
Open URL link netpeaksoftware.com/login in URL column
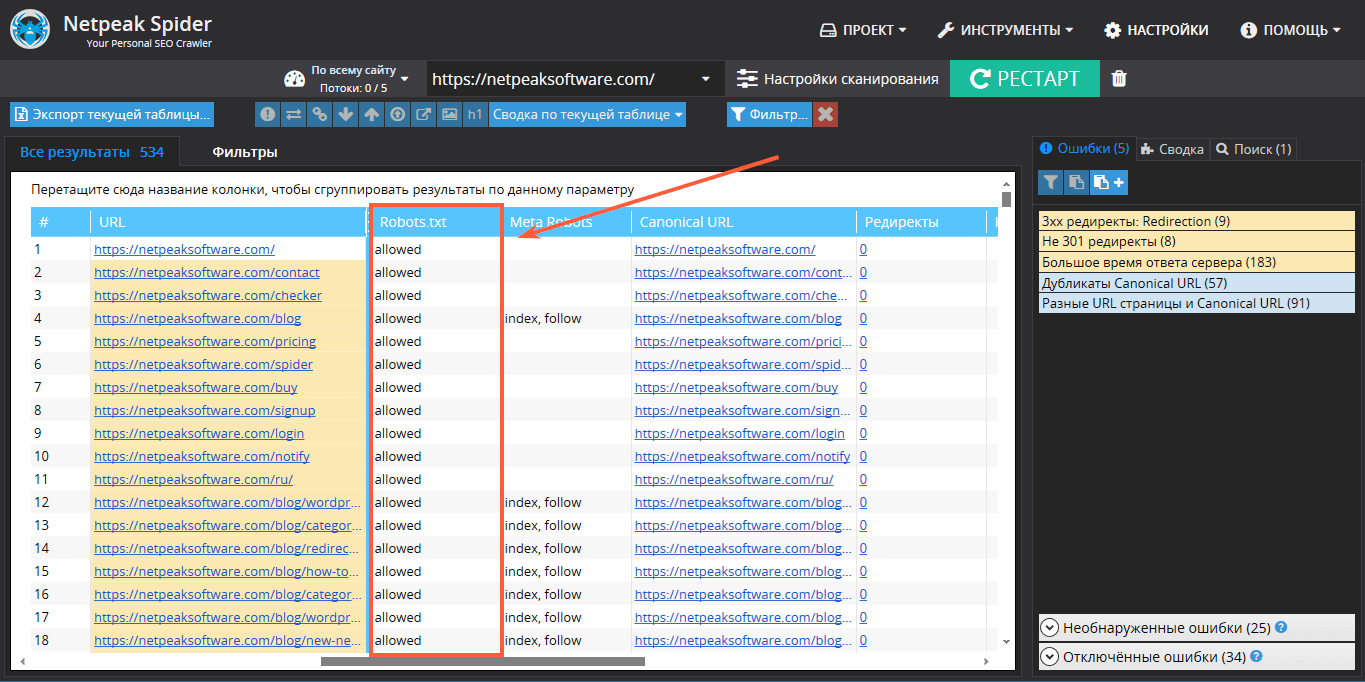pyautogui.click(x=199, y=433)
